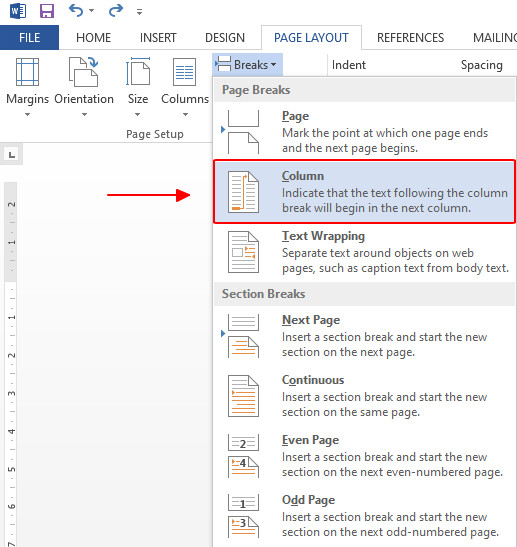This screenshot has height=547, width=517.
Task: Open Customize Quick Access Toolbar arrow
Action: (x=139, y=12)
